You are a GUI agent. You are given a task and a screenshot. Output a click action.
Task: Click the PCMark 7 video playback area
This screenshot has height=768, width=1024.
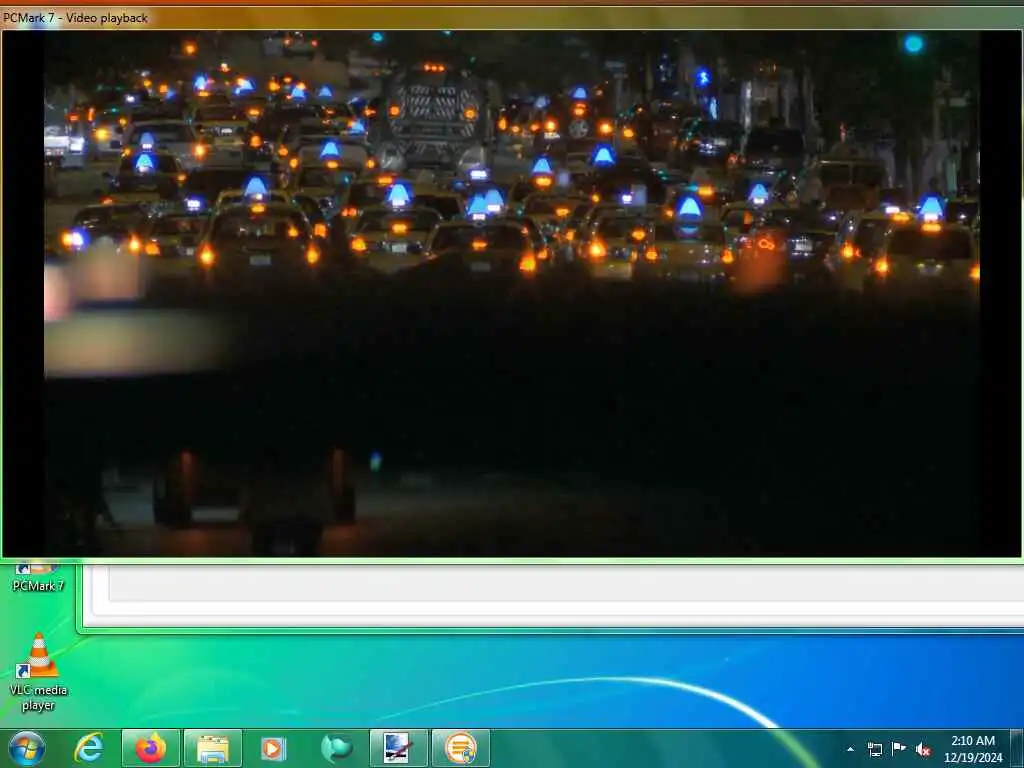point(511,294)
